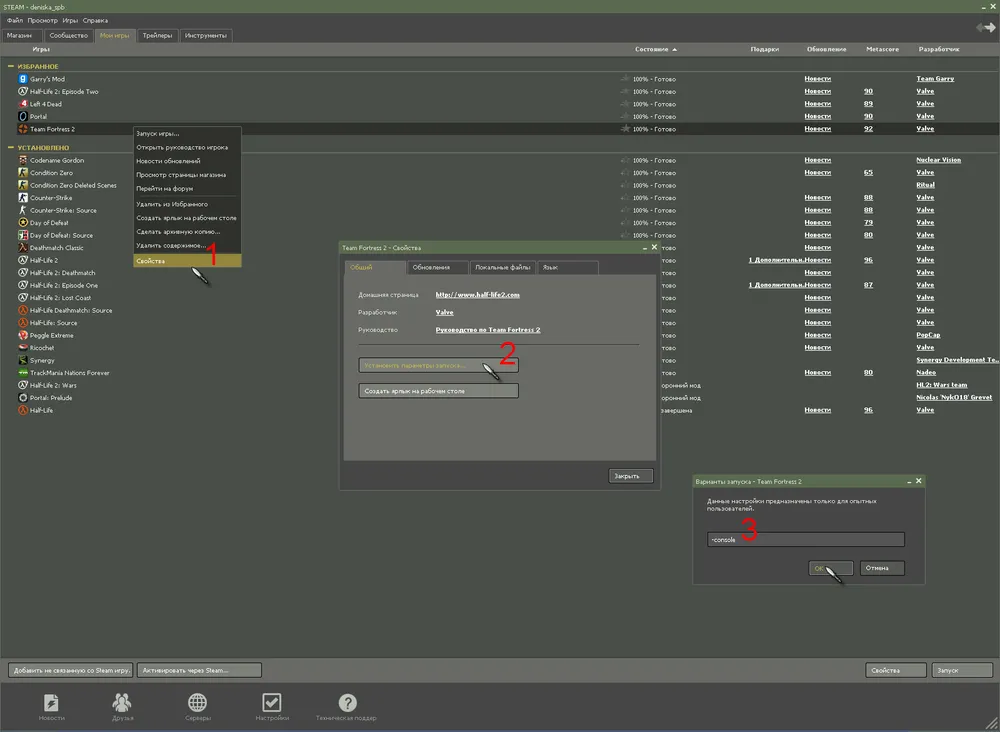Open the Друзья friends icon
The height and width of the screenshot is (732, 1000).
124,703
